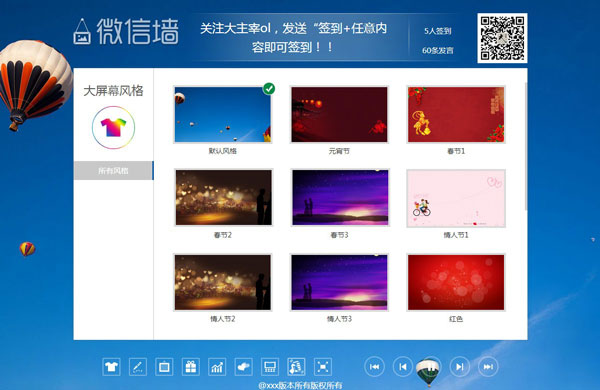
Task: Select the 所有风格 sidebar tab
Action: click(113, 170)
